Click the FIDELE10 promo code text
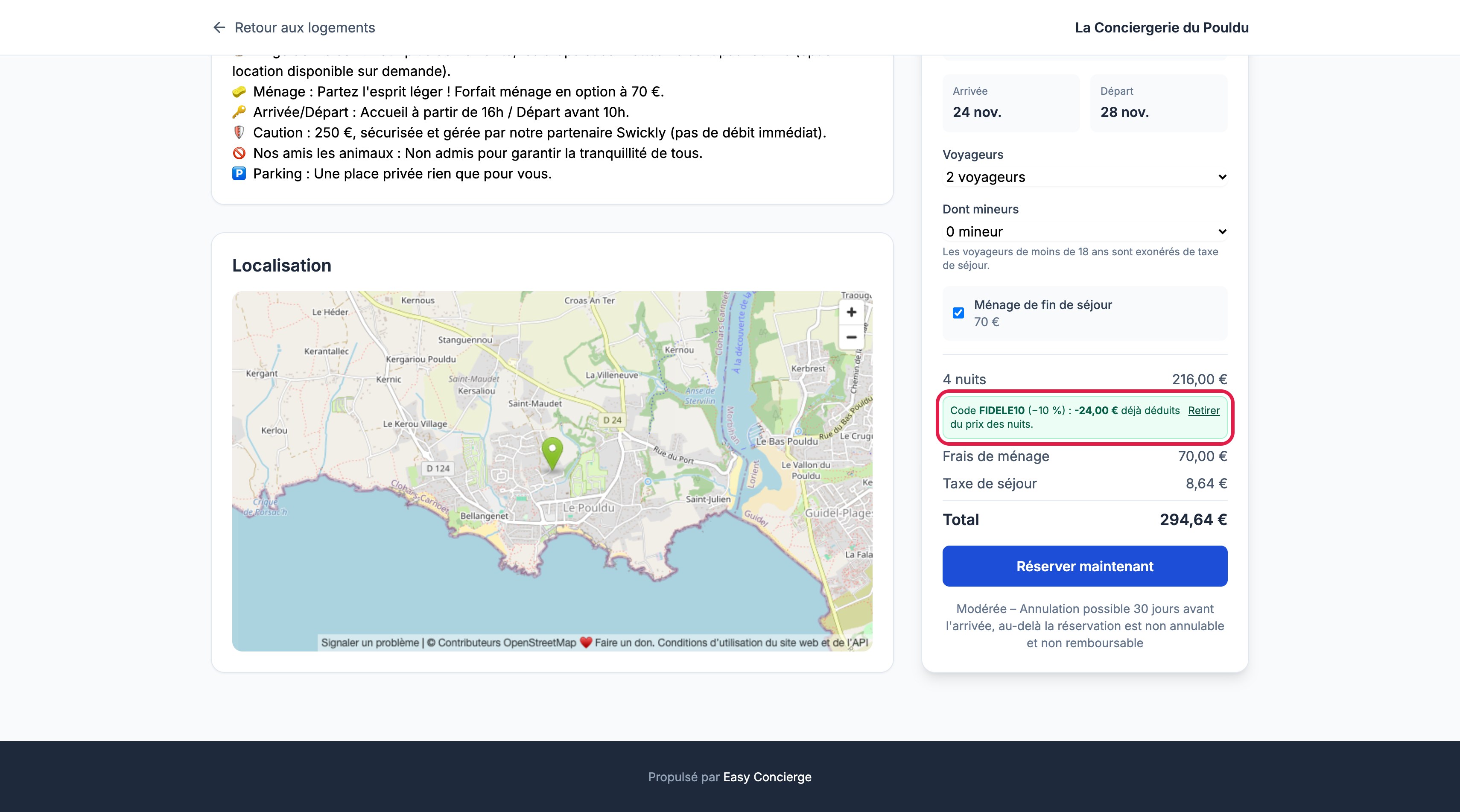This screenshot has width=1460, height=812. [1002, 410]
